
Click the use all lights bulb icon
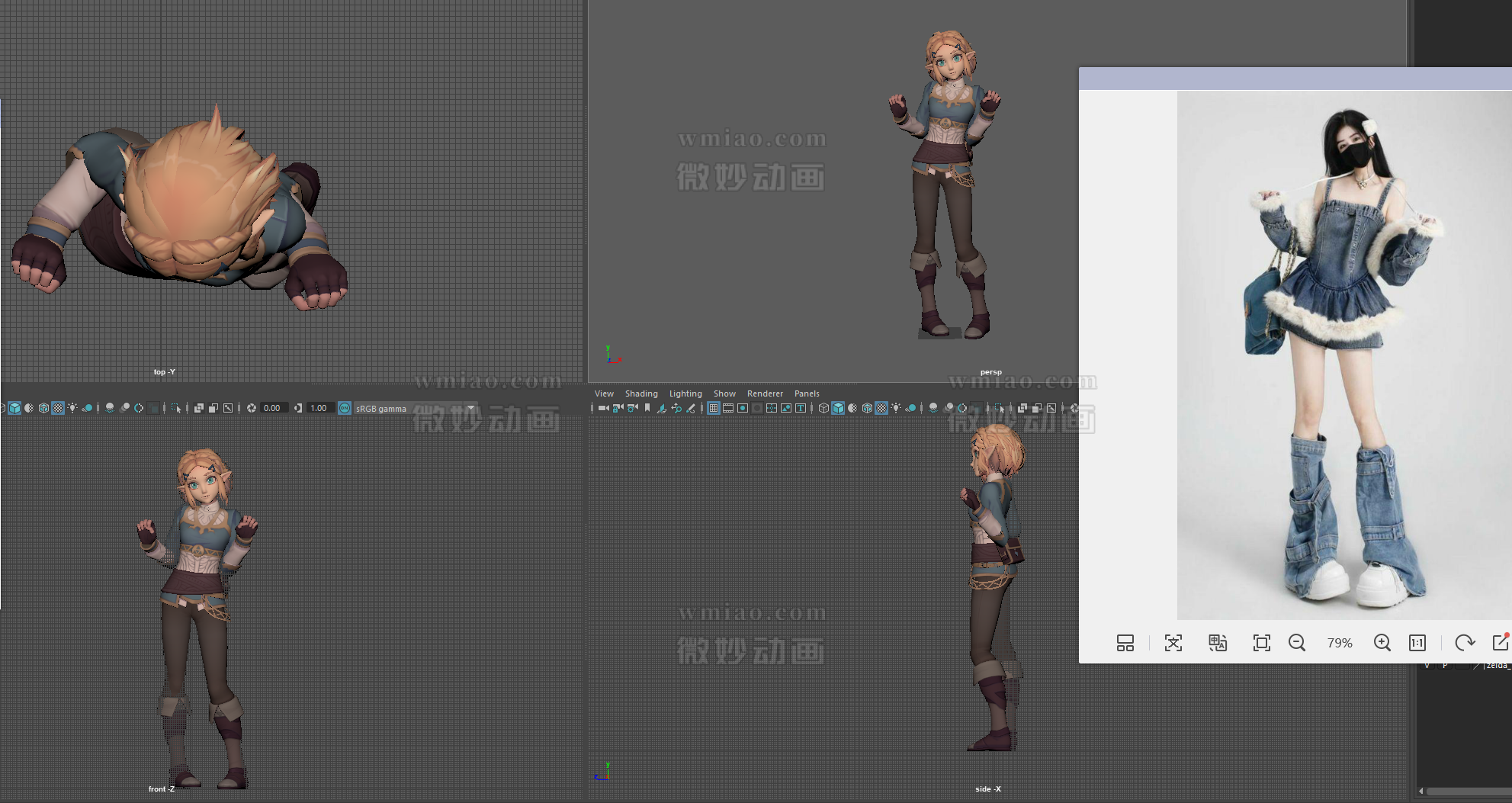(896, 408)
